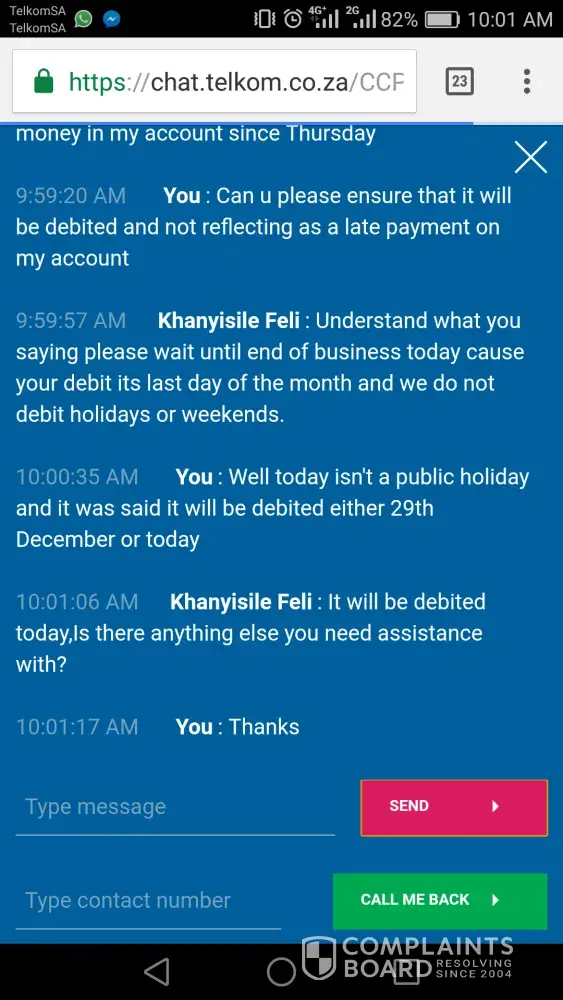Click the chat.telkom.co.za address bar

coord(214,82)
